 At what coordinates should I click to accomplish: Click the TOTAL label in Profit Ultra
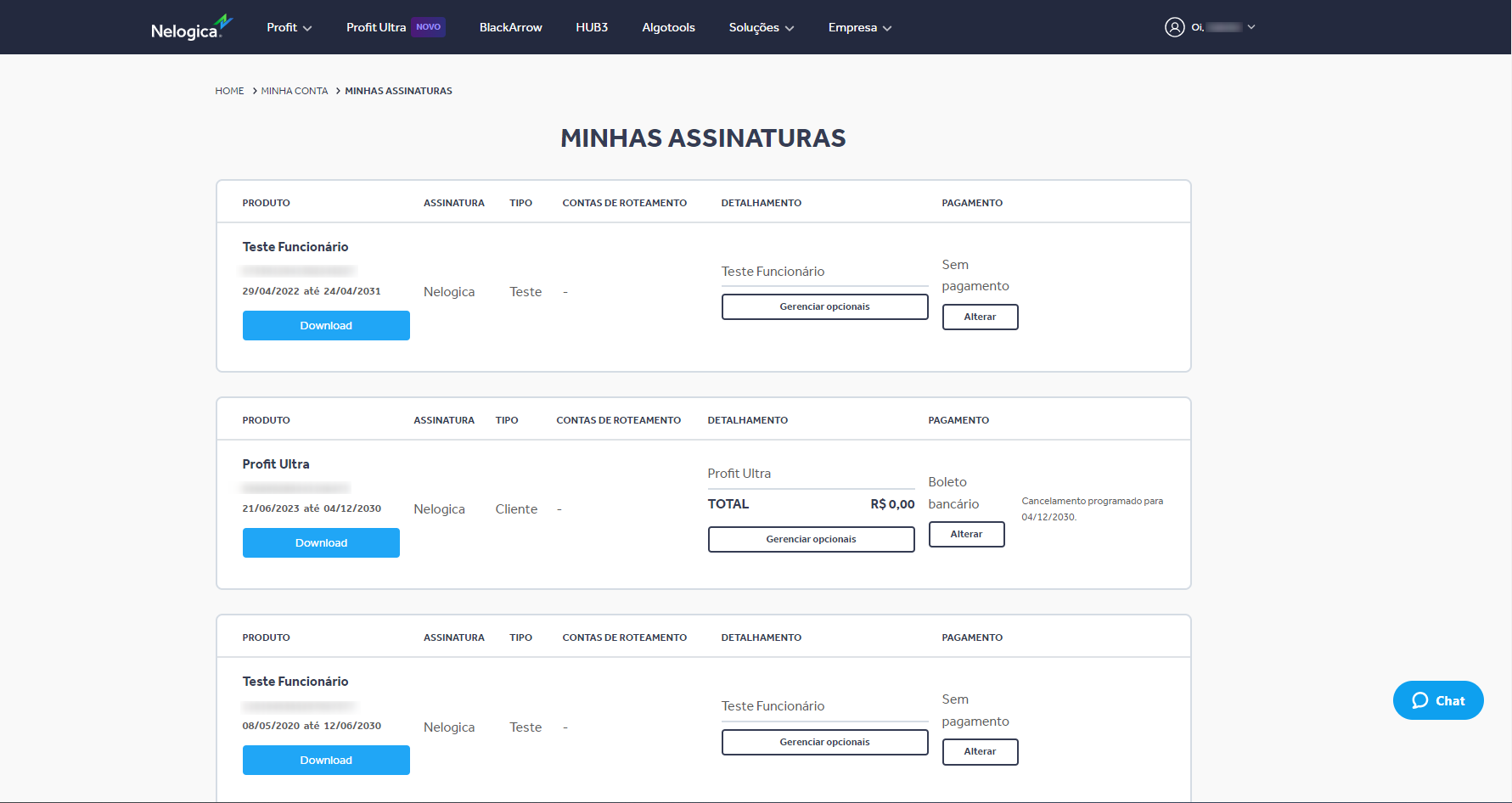click(x=728, y=504)
